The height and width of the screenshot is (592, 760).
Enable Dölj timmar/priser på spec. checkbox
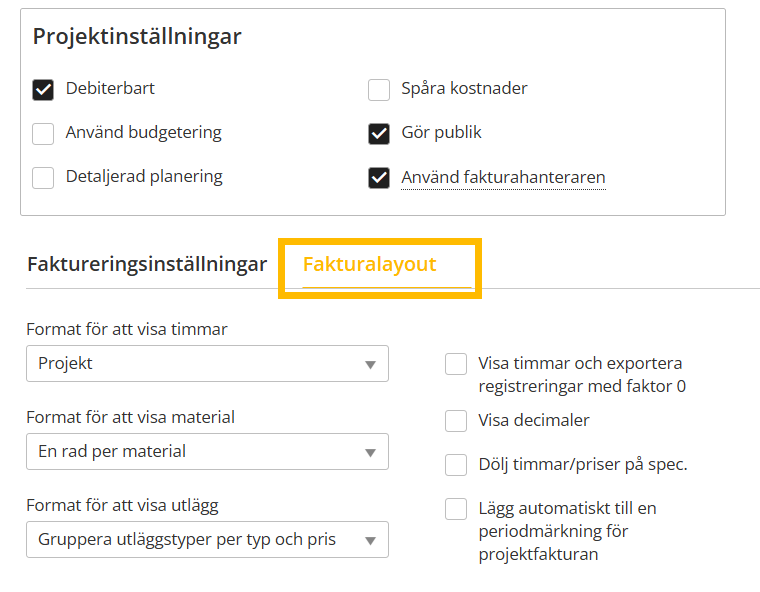[456, 465]
